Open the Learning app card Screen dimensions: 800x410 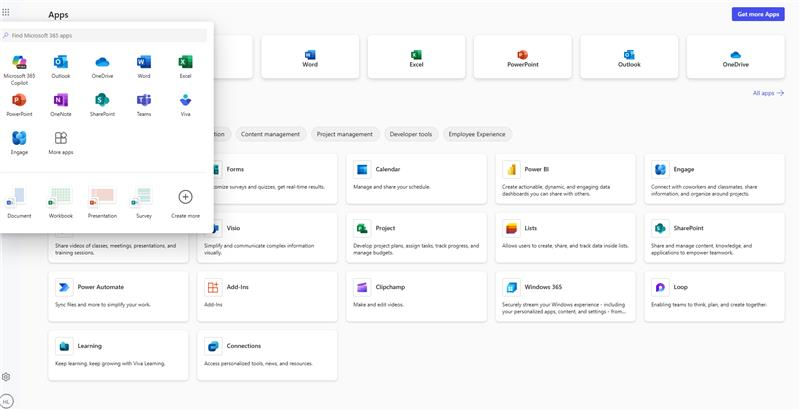pyautogui.click(x=118, y=355)
